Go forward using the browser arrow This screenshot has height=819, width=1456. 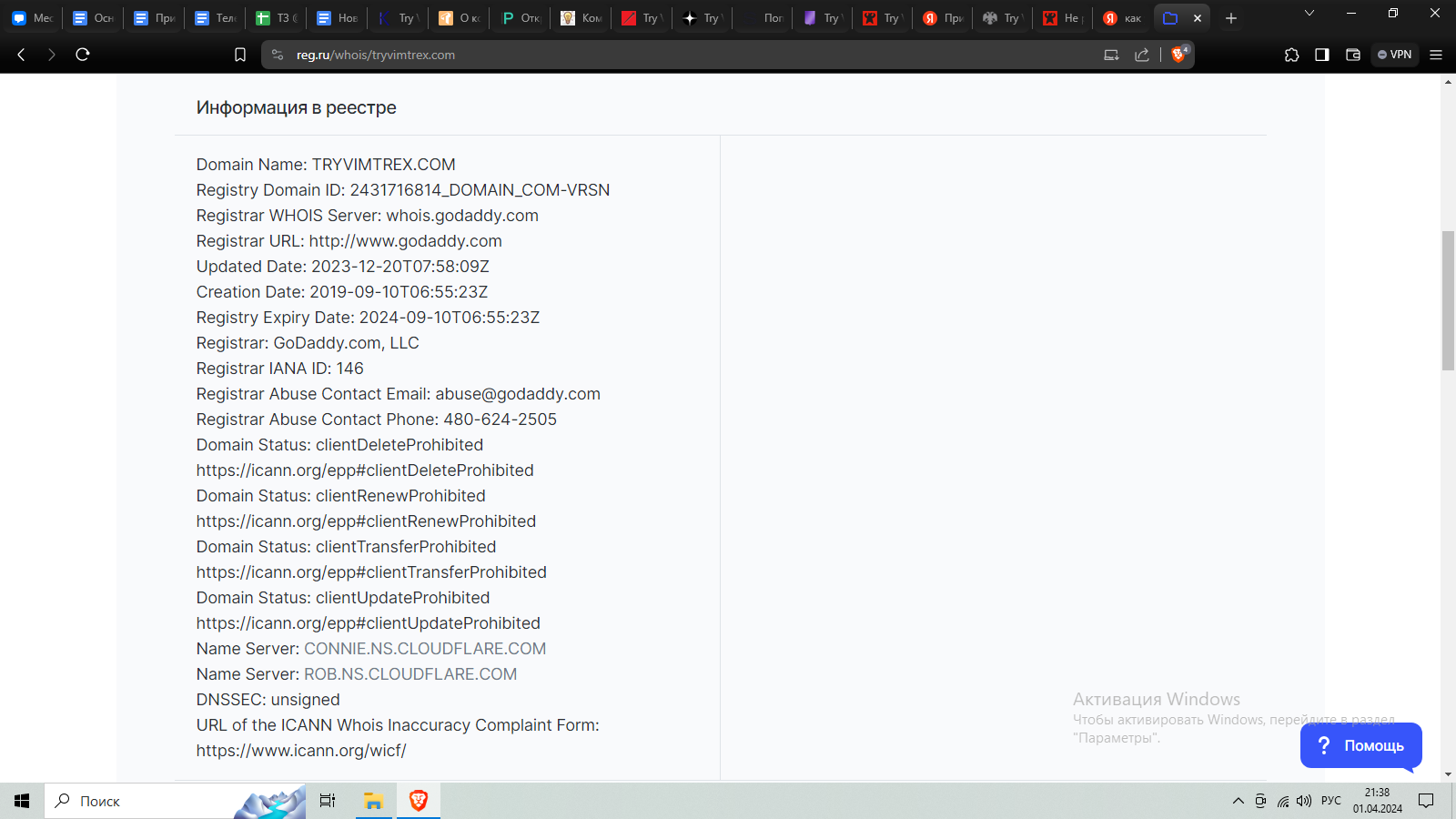click(52, 55)
